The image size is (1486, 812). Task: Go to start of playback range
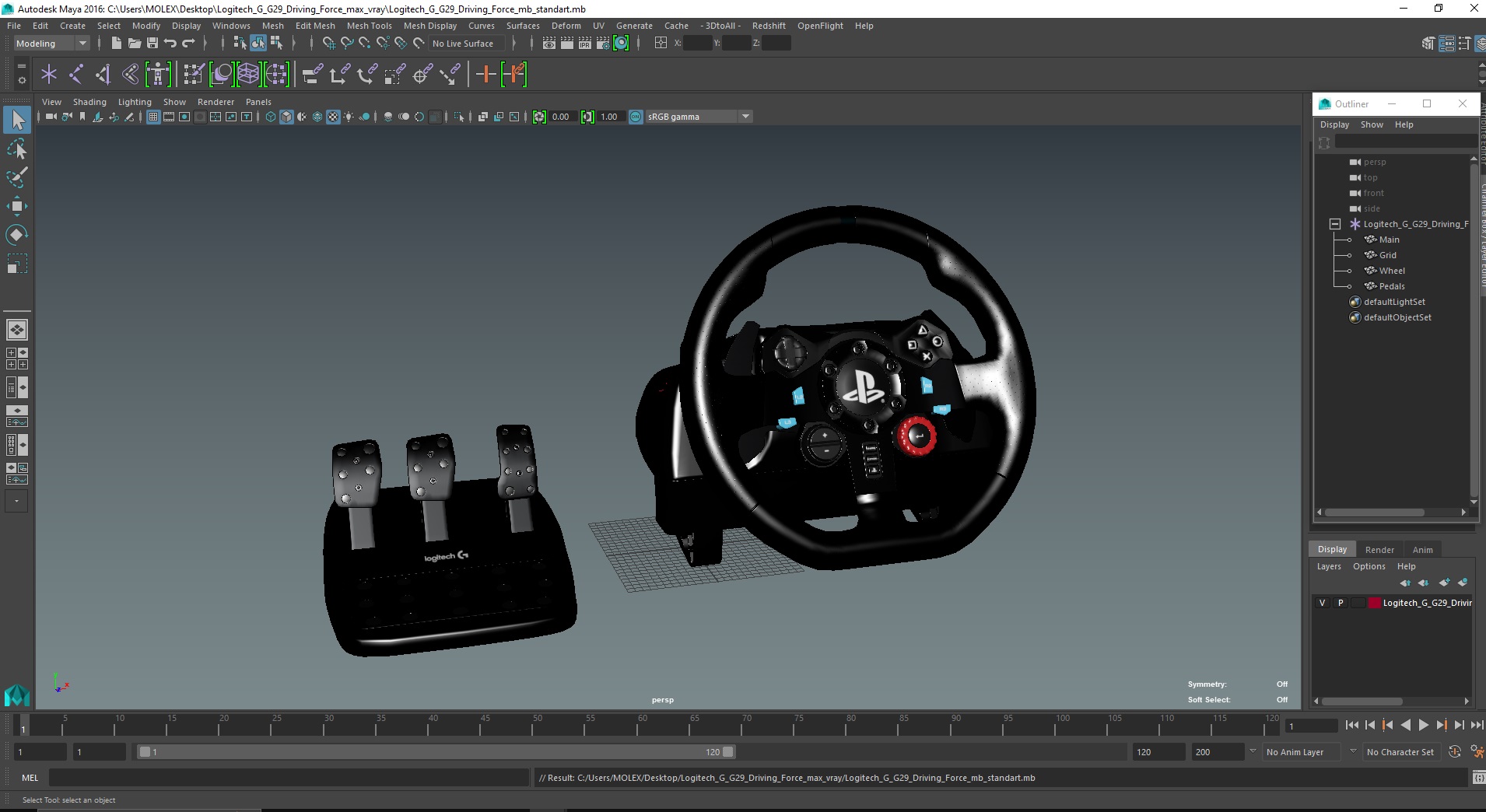point(1352,725)
